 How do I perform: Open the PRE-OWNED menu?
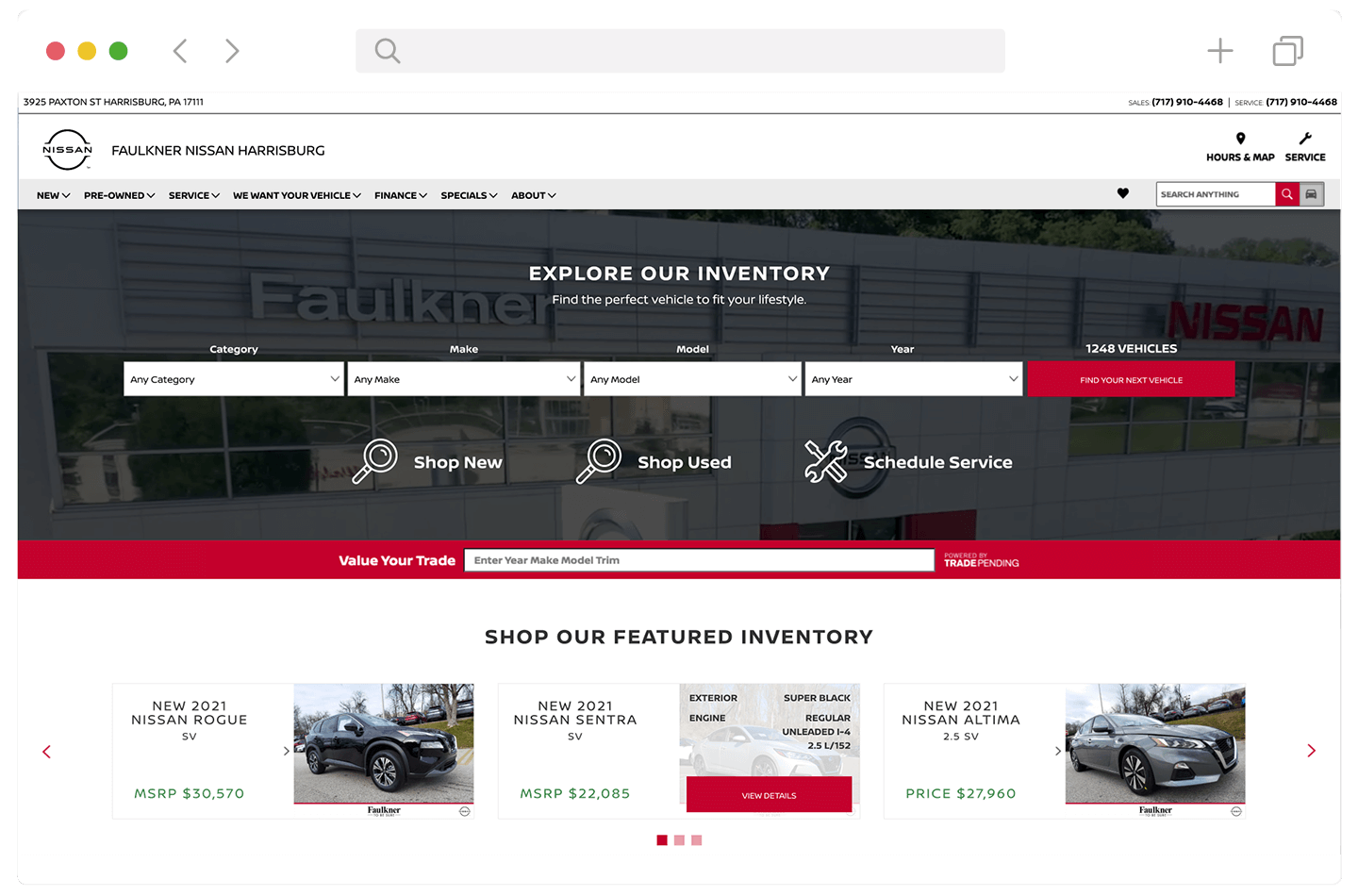point(118,194)
